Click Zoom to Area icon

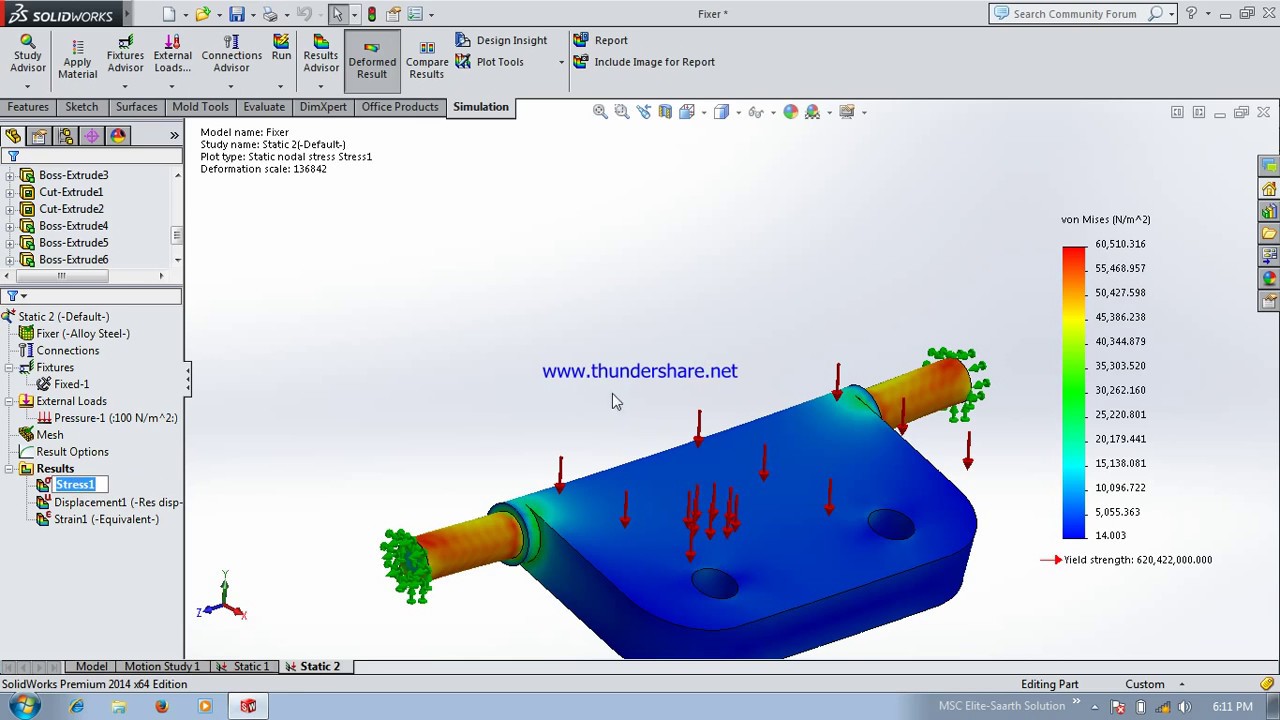(x=621, y=112)
